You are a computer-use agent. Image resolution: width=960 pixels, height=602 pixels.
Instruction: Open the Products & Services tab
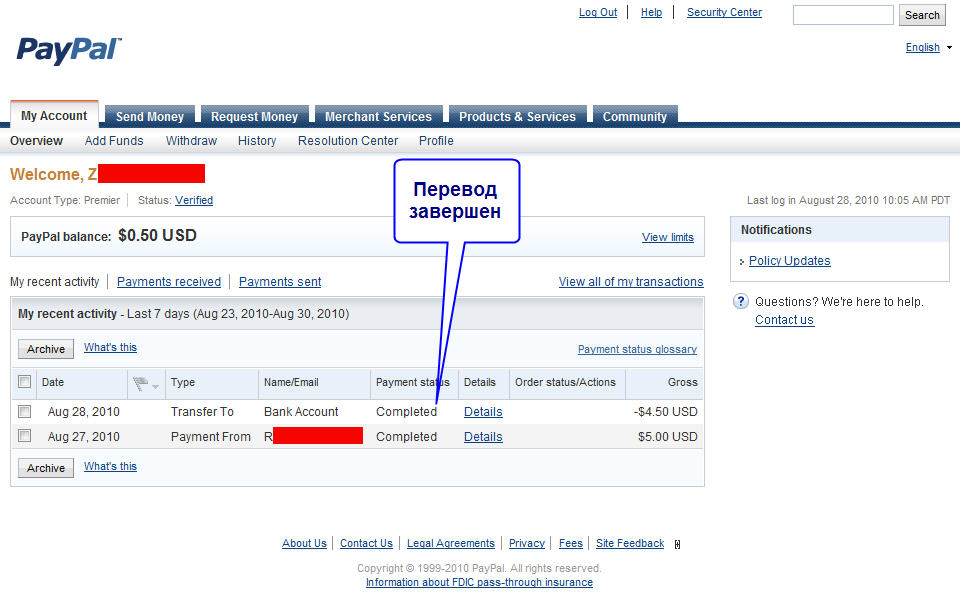tap(517, 116)
